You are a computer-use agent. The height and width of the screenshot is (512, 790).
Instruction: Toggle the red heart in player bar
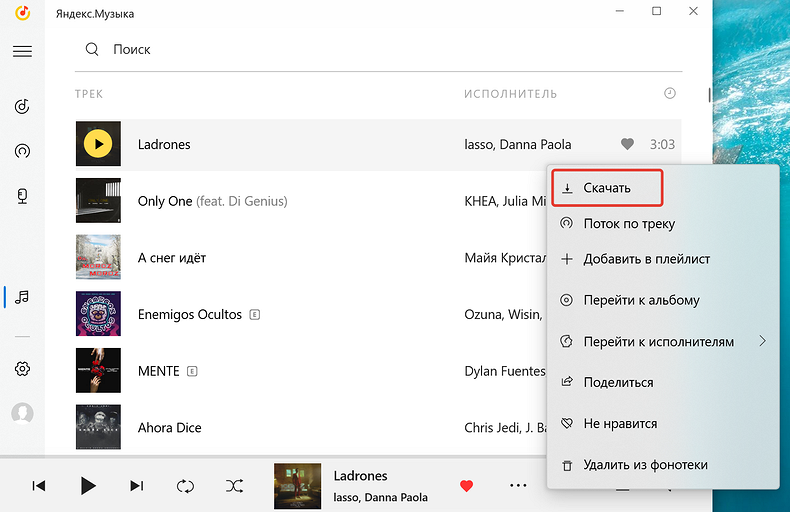click(x=466, y=486)
